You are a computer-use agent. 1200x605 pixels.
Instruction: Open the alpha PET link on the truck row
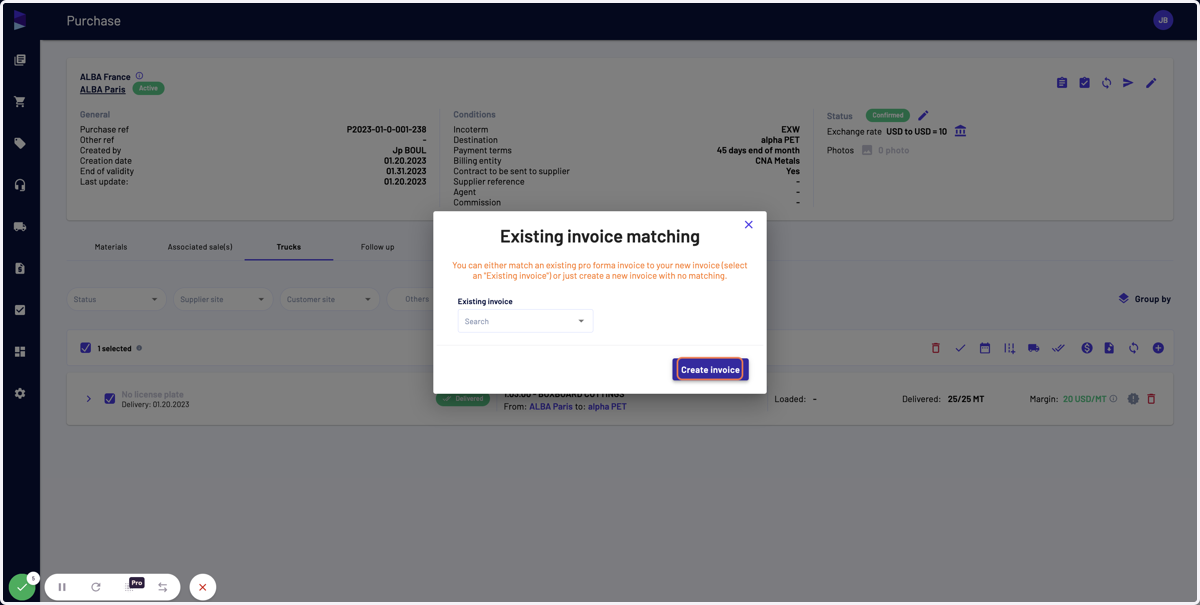(x=607, y=407)
